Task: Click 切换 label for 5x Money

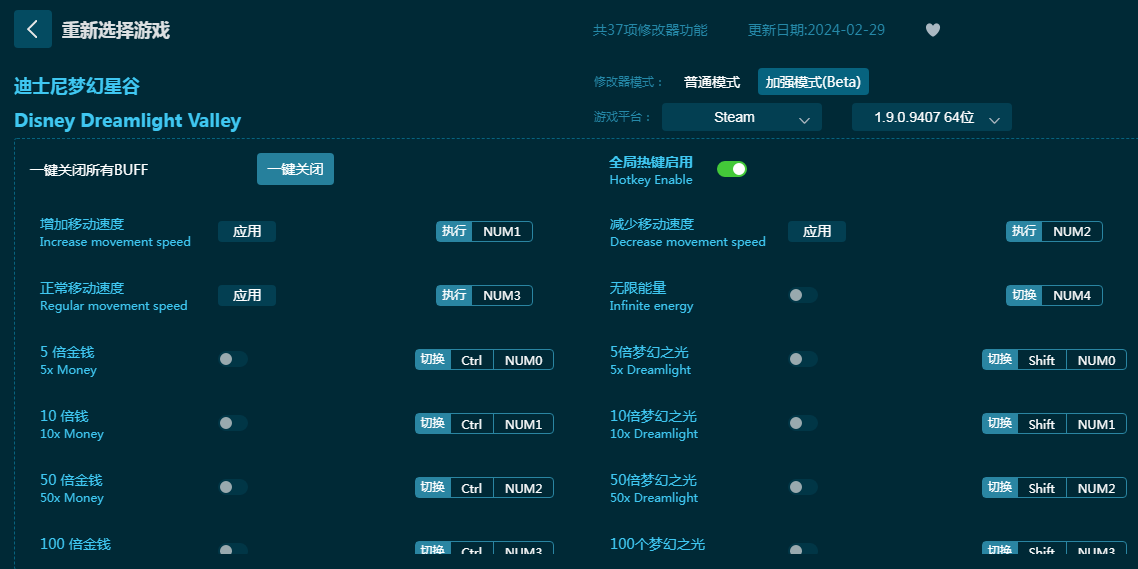Action: 433,360
